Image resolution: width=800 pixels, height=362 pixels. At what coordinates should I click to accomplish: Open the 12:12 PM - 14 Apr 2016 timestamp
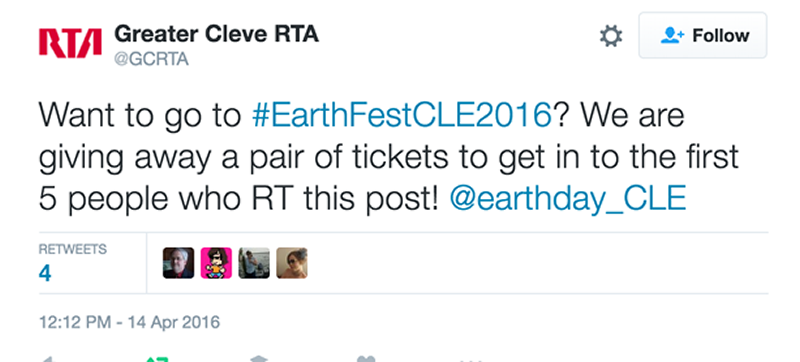(130, 322)
